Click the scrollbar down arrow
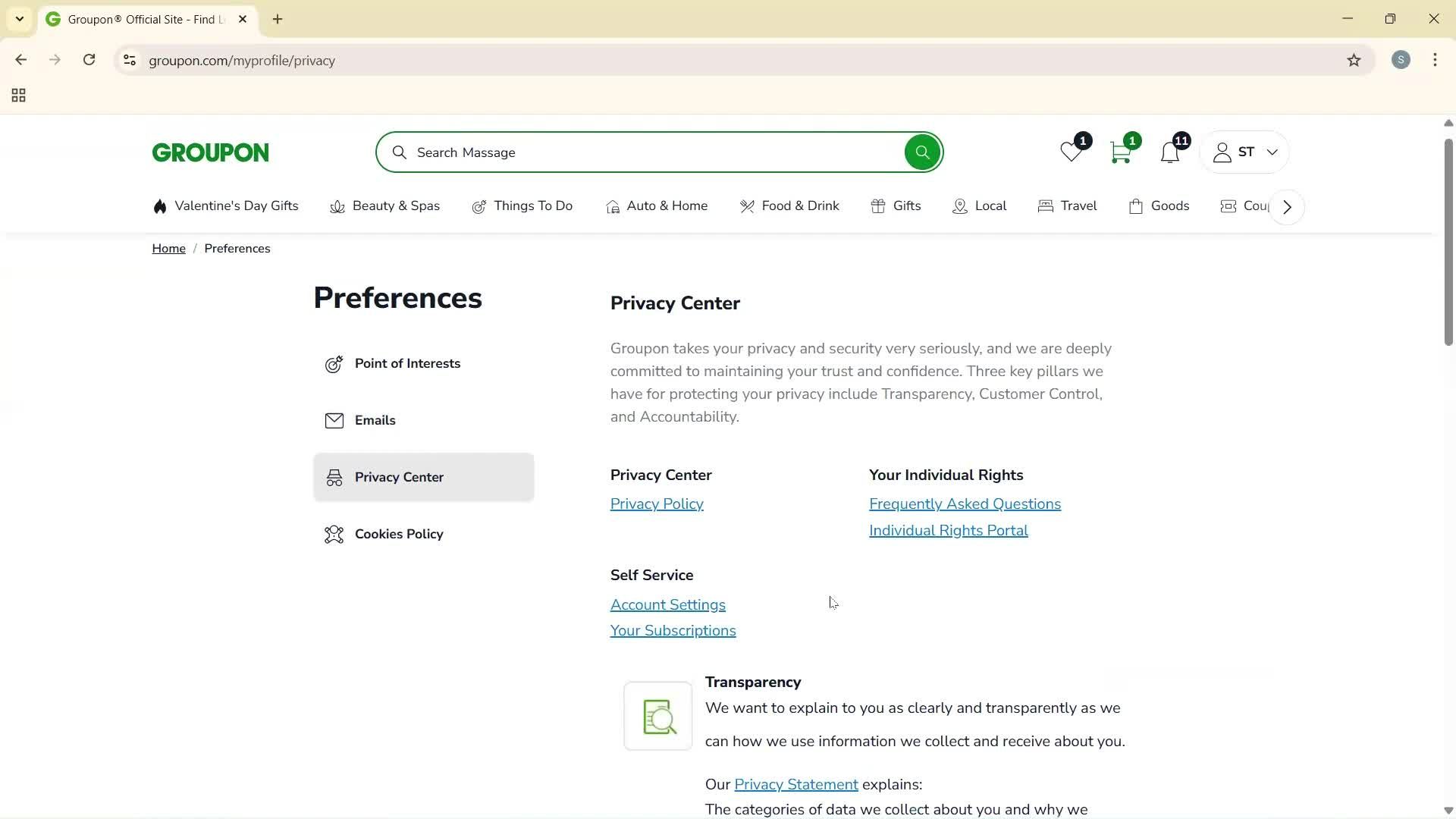The width and height of the screenshot is (1456, 819). click(x=1448, y=810)
